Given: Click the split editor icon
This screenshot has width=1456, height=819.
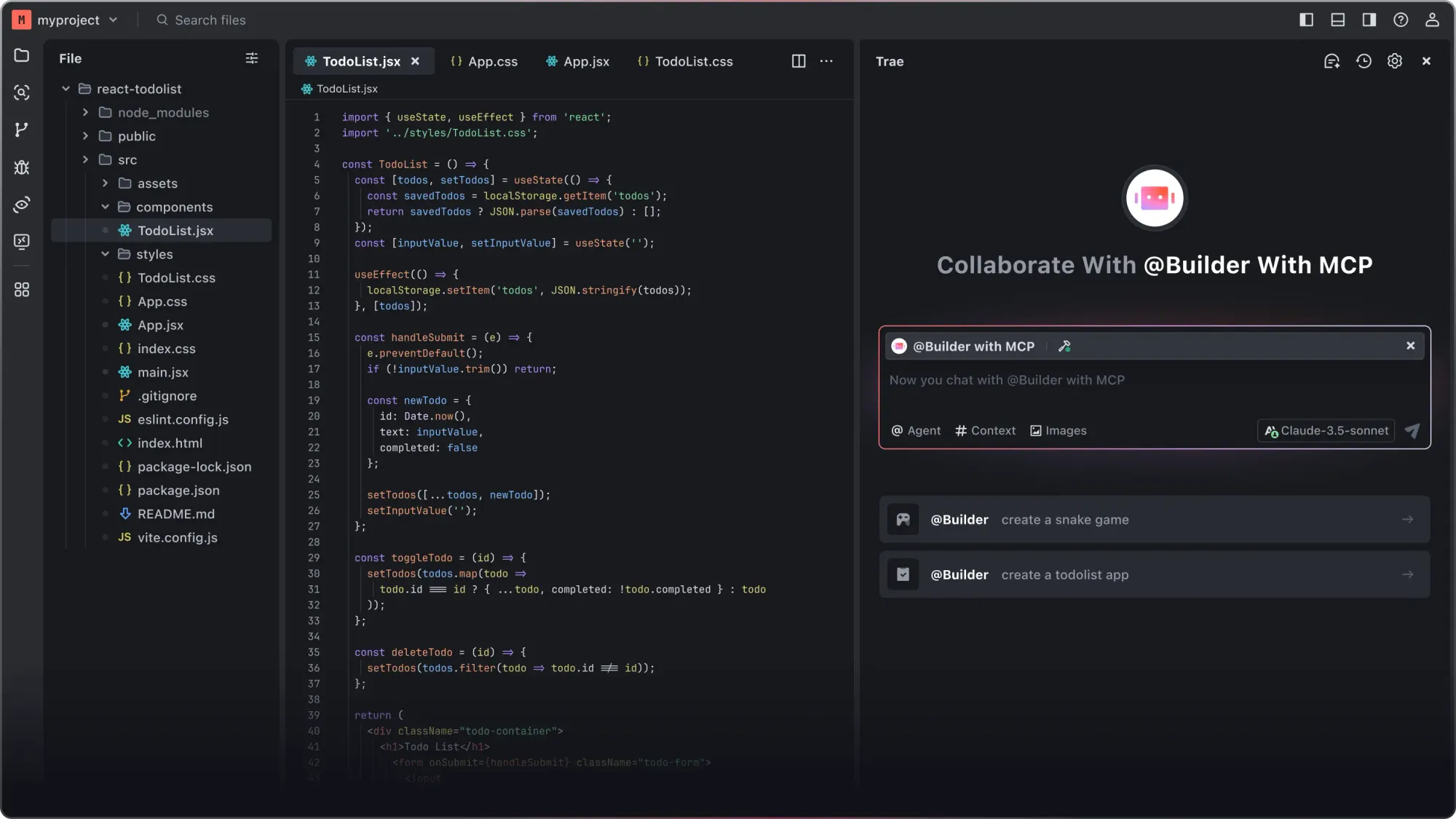Looking at the screenshot, I should point(799,62).
